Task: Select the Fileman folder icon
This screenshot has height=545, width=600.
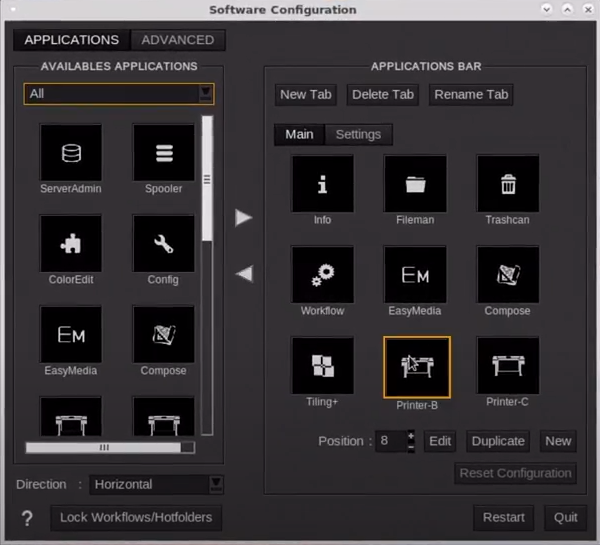Action: tap(415, 184)
